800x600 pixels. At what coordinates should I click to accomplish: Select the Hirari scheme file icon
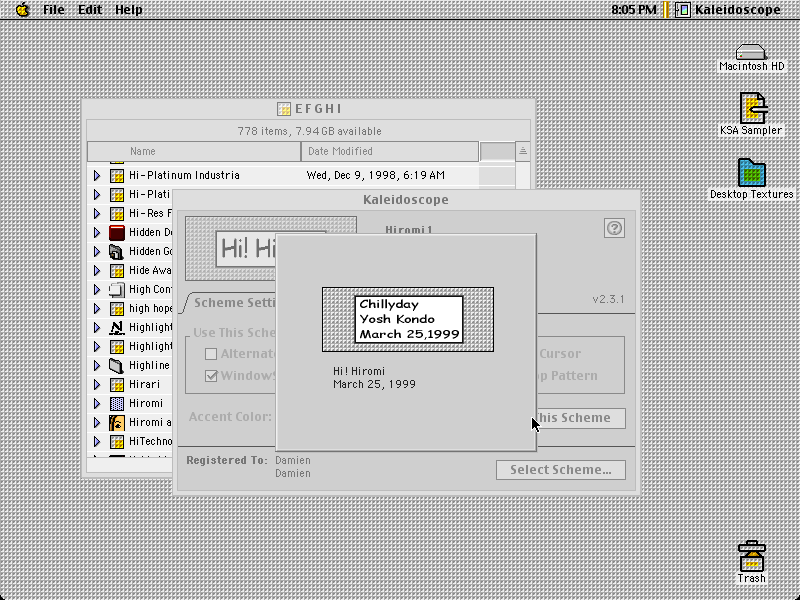[x=117, y=385]
